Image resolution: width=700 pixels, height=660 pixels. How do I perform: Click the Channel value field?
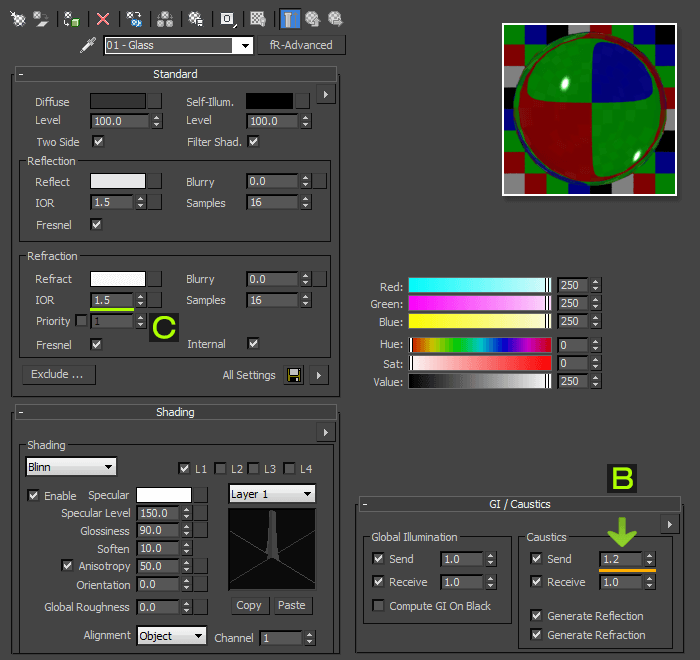click(x=281, y=638)
